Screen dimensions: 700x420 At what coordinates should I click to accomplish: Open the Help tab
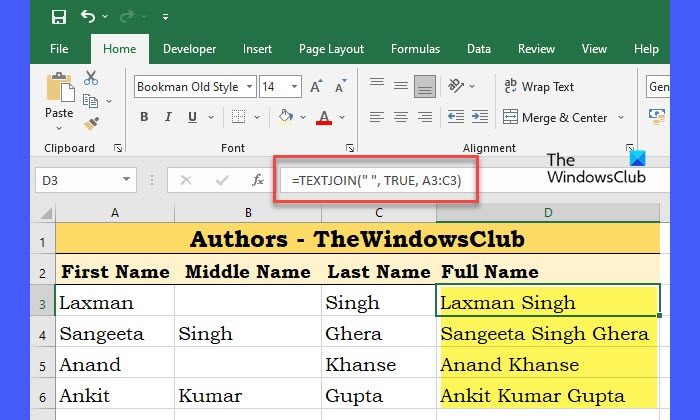tap(646, 49)
